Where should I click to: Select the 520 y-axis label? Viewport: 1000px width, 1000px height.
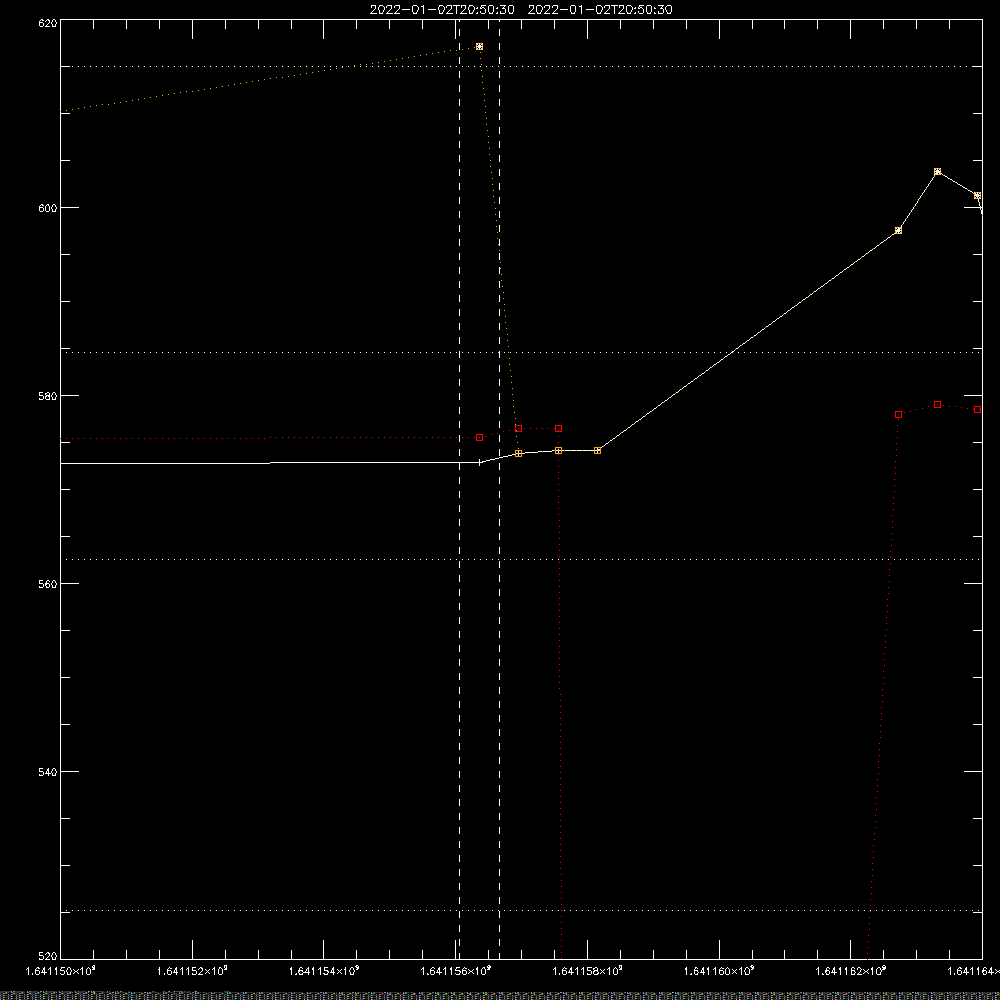[x=48, y=956]
